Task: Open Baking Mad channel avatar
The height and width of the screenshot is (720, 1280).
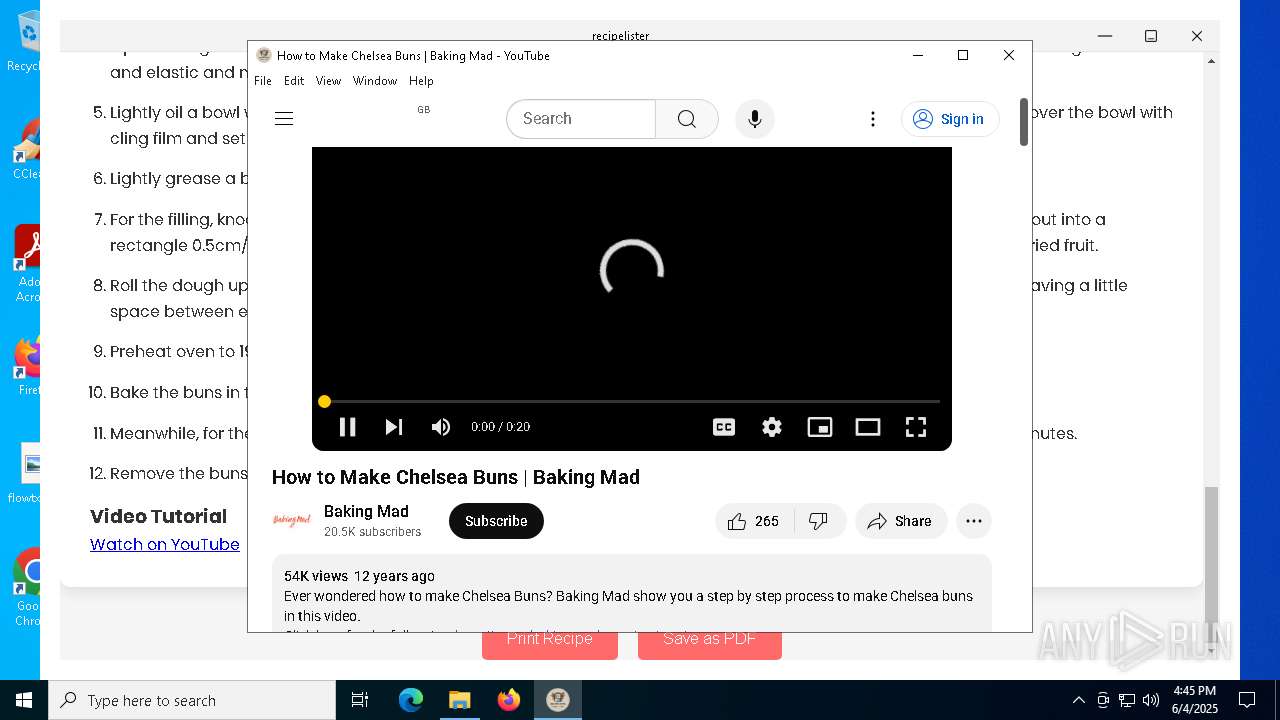Action: (292, 520)
